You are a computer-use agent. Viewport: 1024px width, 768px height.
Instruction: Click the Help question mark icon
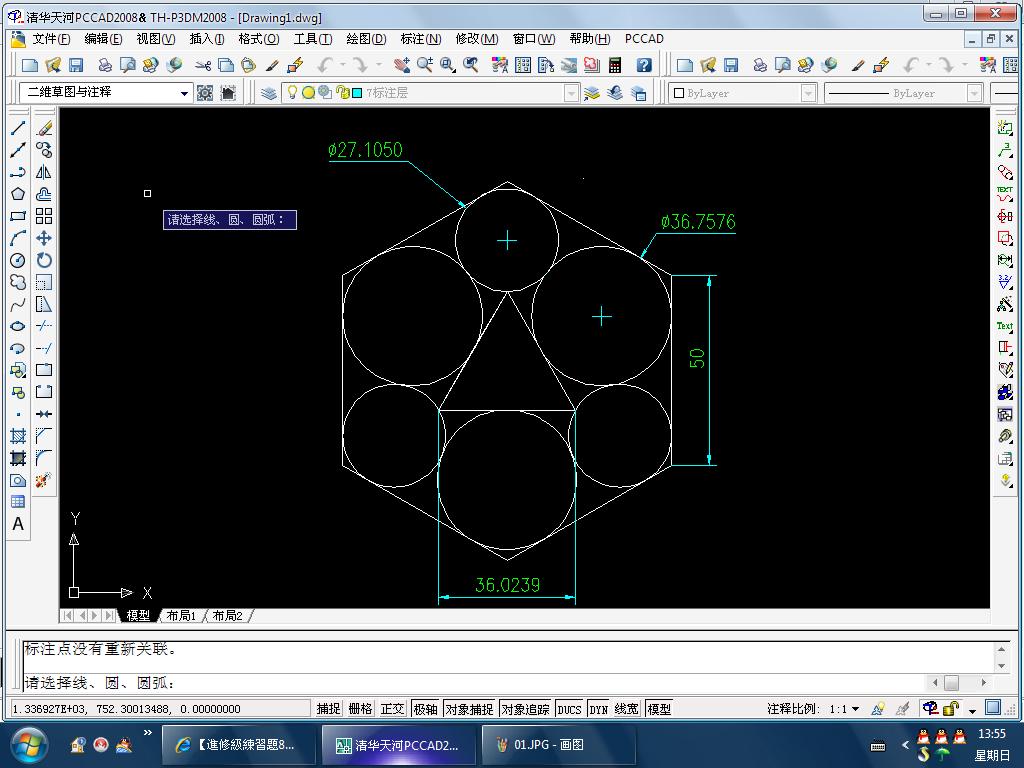point(644,65)
